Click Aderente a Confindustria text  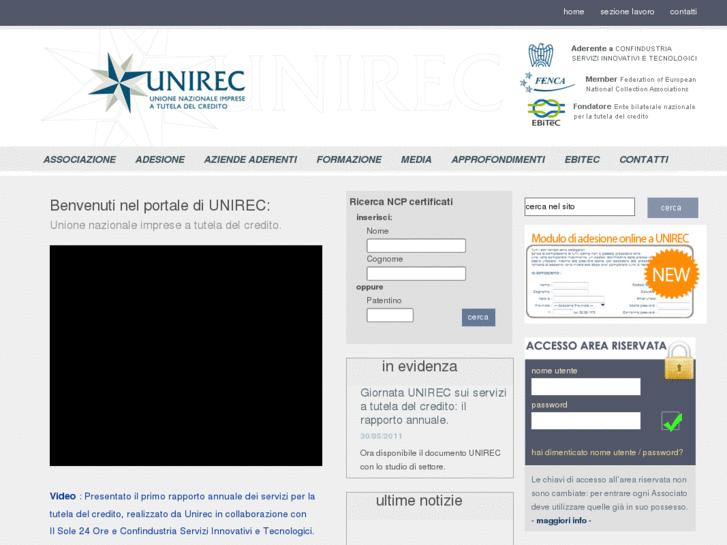point(634,53)
